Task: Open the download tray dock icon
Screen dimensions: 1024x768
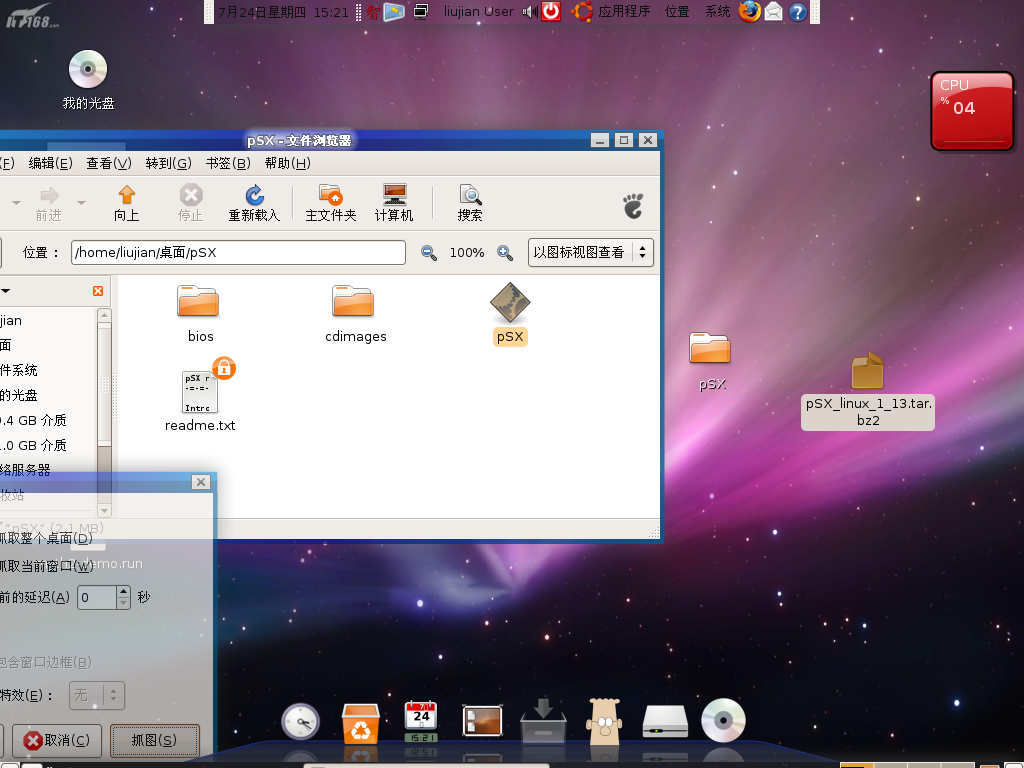Action: point(543,720)
